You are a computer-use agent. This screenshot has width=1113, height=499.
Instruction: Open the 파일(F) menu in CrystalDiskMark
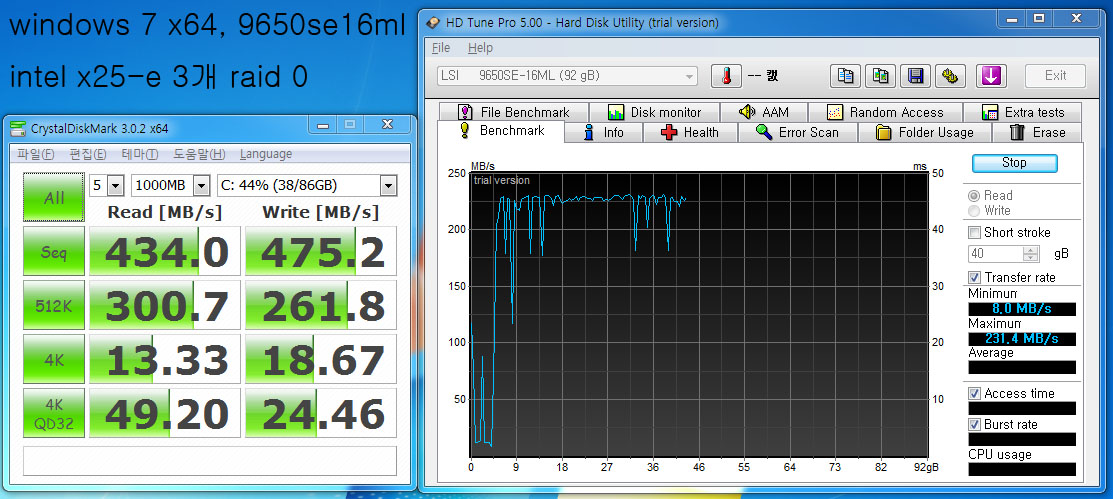(35, 154)
